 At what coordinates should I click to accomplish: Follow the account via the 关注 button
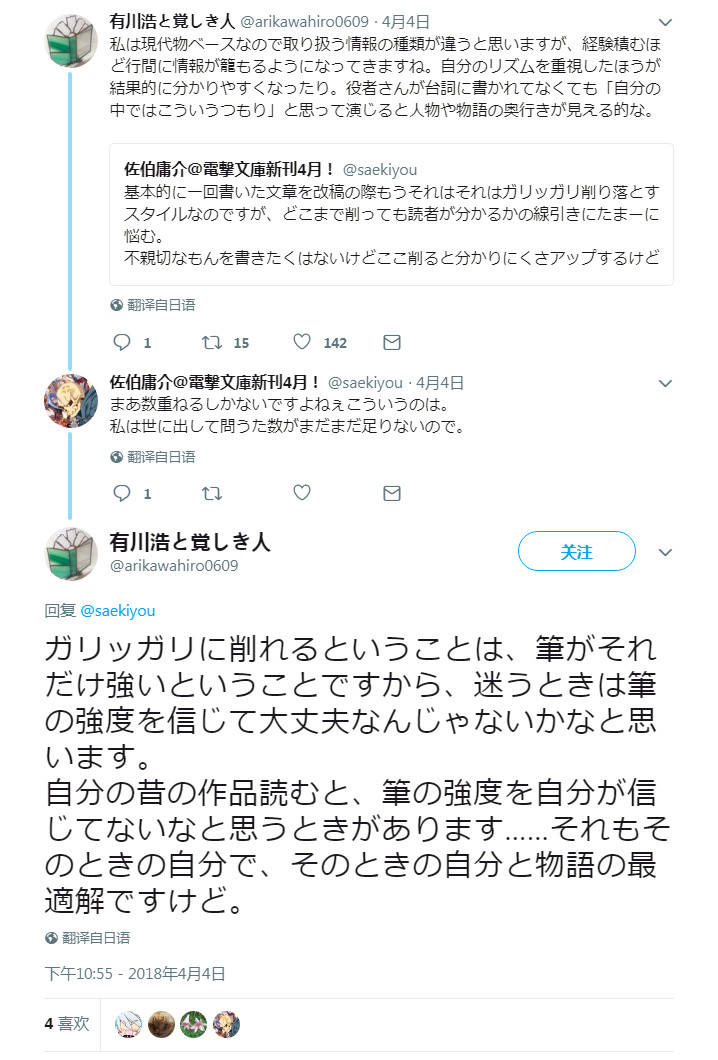point(577,550)
